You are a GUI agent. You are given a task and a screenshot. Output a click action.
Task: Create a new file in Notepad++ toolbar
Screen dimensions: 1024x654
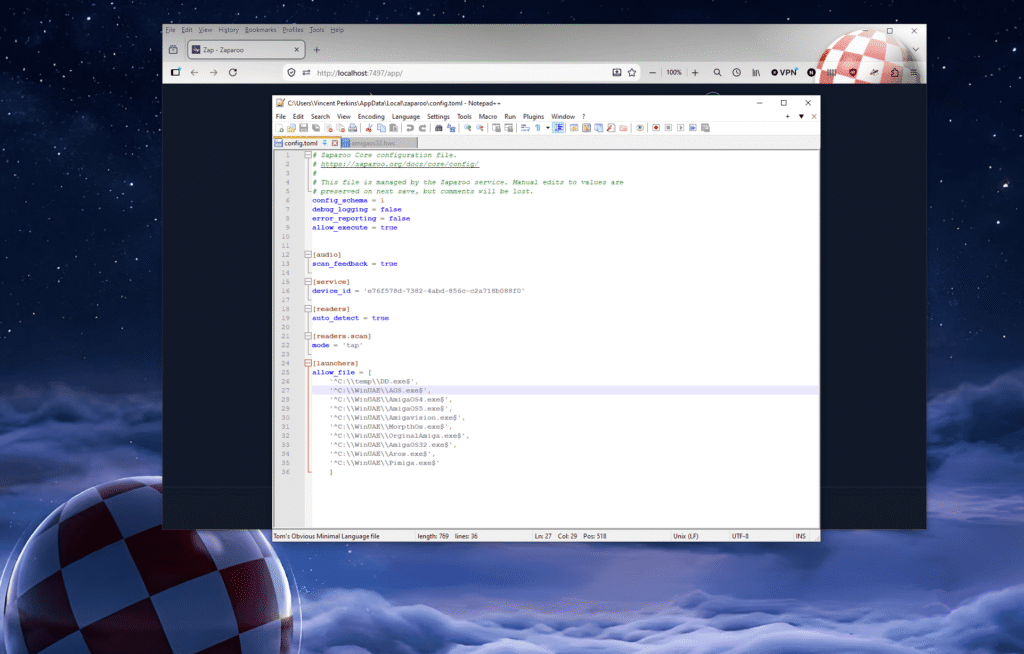click(279, 128)
